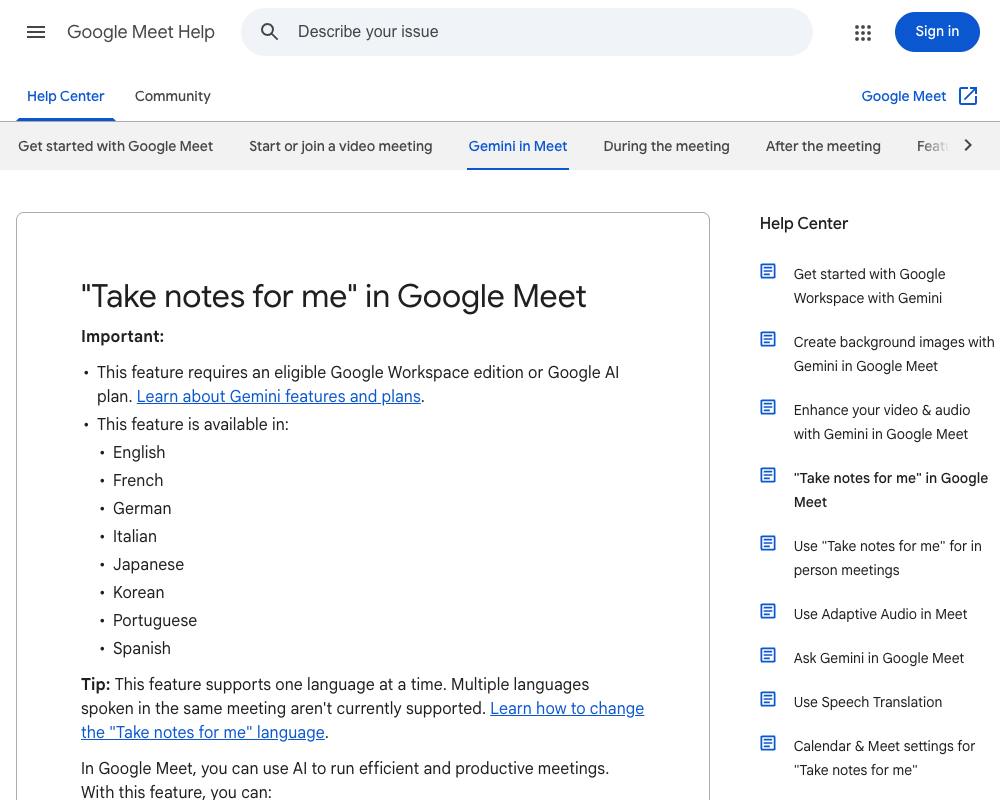Screen dimensions: 1000x800
Task: Click the Google Meet external-link icon
Action: click(x=968, y=96)
